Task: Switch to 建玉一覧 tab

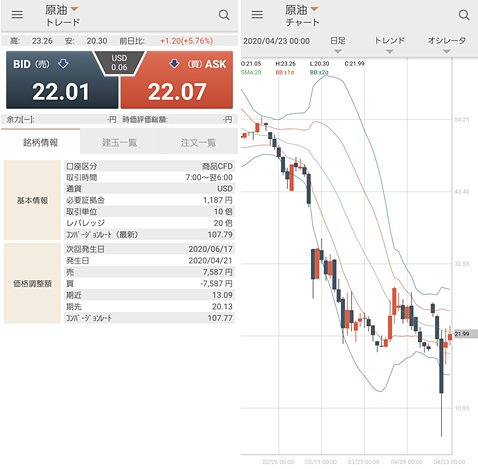Action: pyautogui.click(x=119, y=143)
